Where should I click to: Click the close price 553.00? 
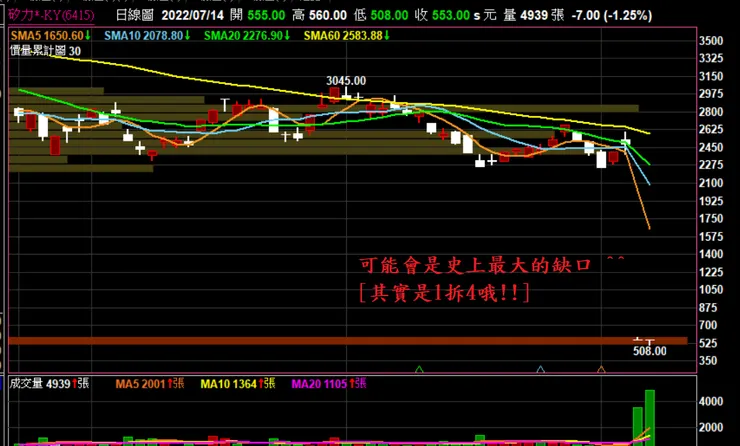(451, 16)
